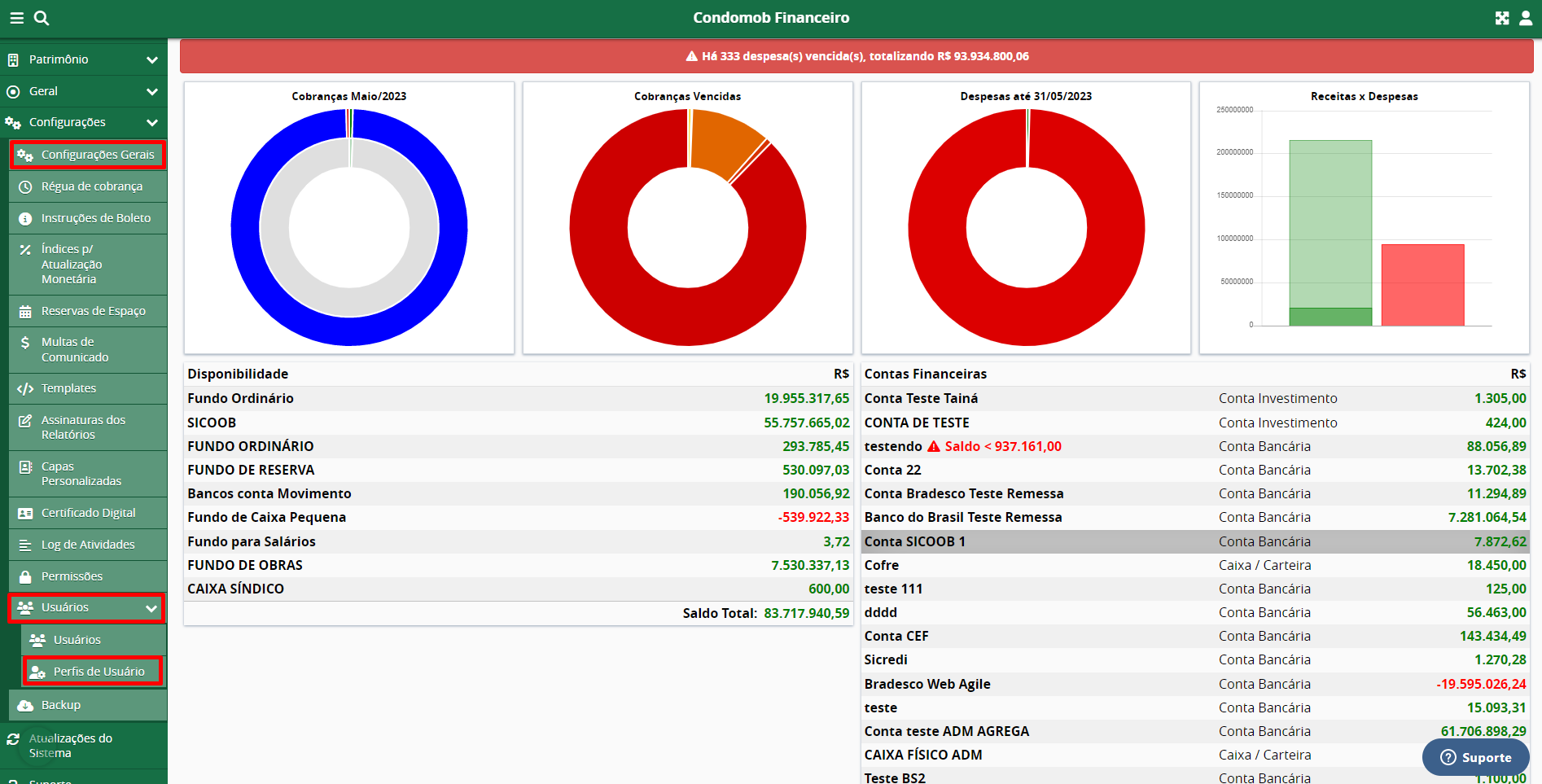The height and width of the screenshot is (784, 1542).
Task: Expand the Patrimônio menu chevron
Action: 151,59
